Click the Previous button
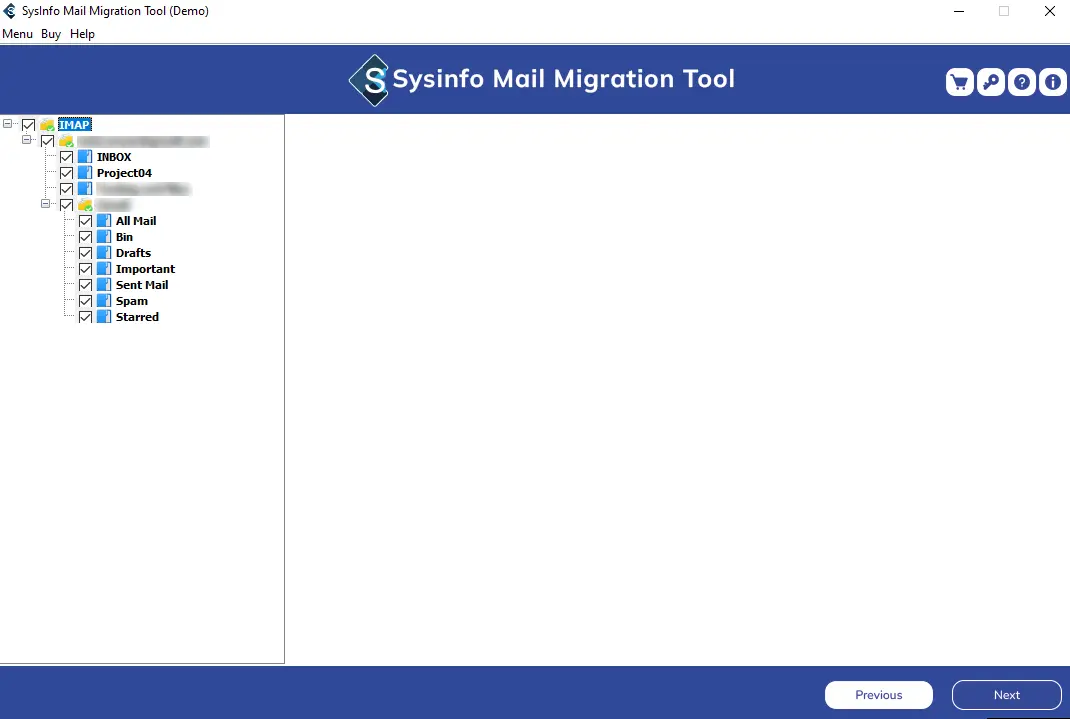This screenshot has height=719, width=1070. tap(878, 694)
